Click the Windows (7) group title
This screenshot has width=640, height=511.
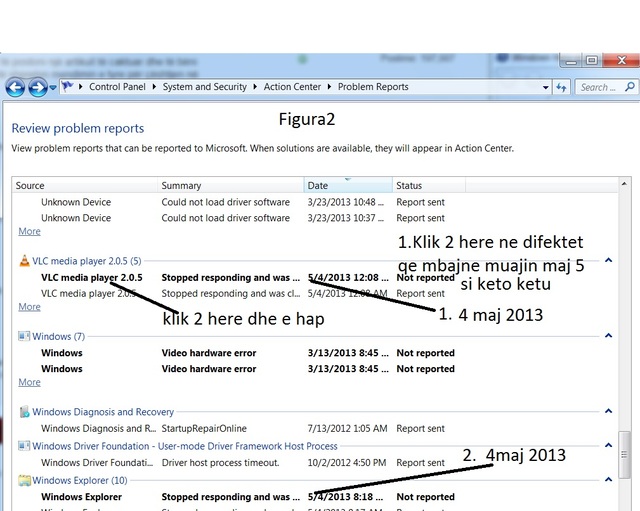click(x=58, y=336)
